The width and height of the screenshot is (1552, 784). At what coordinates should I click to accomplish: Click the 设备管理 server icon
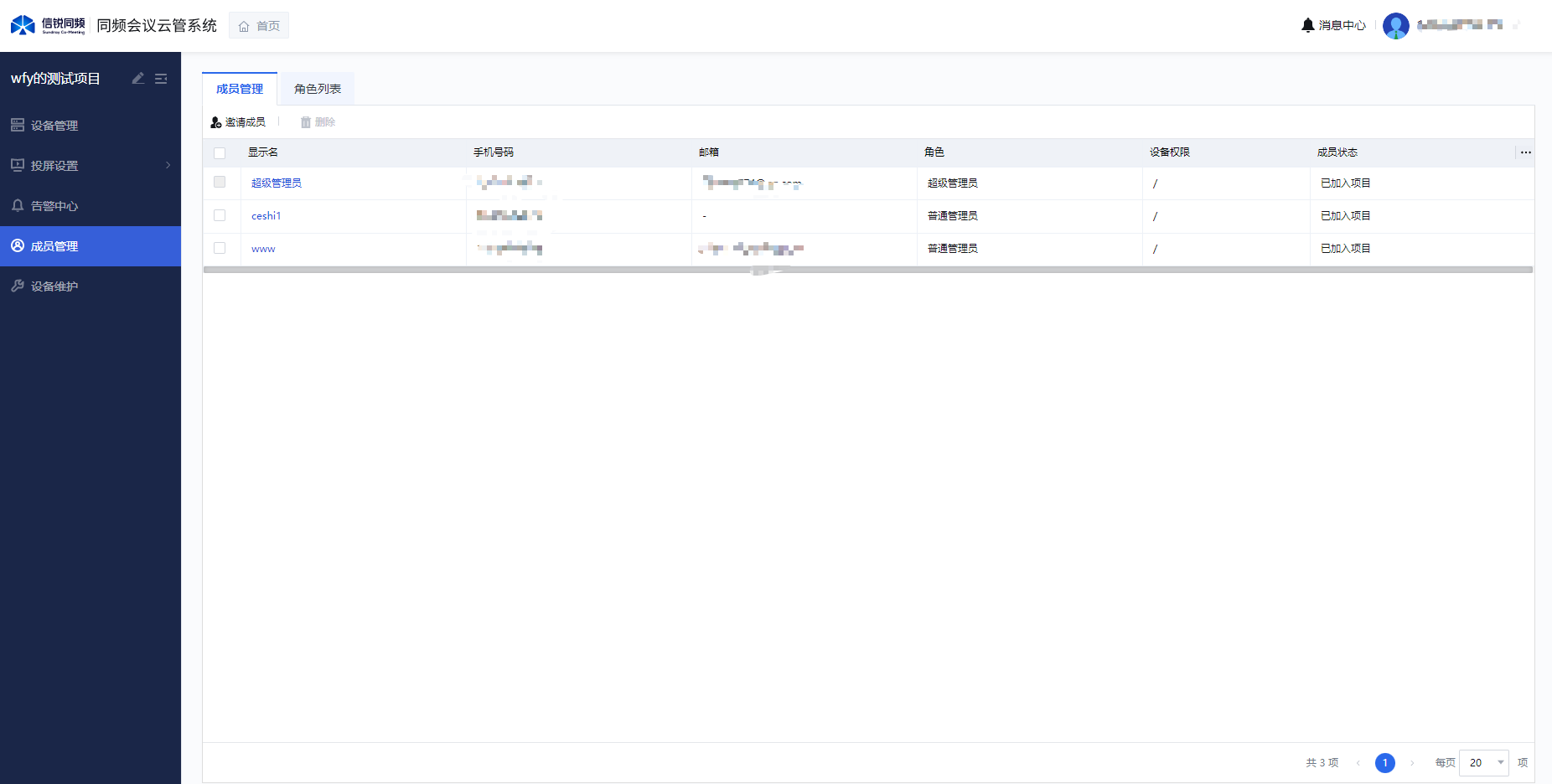[18, 125]
